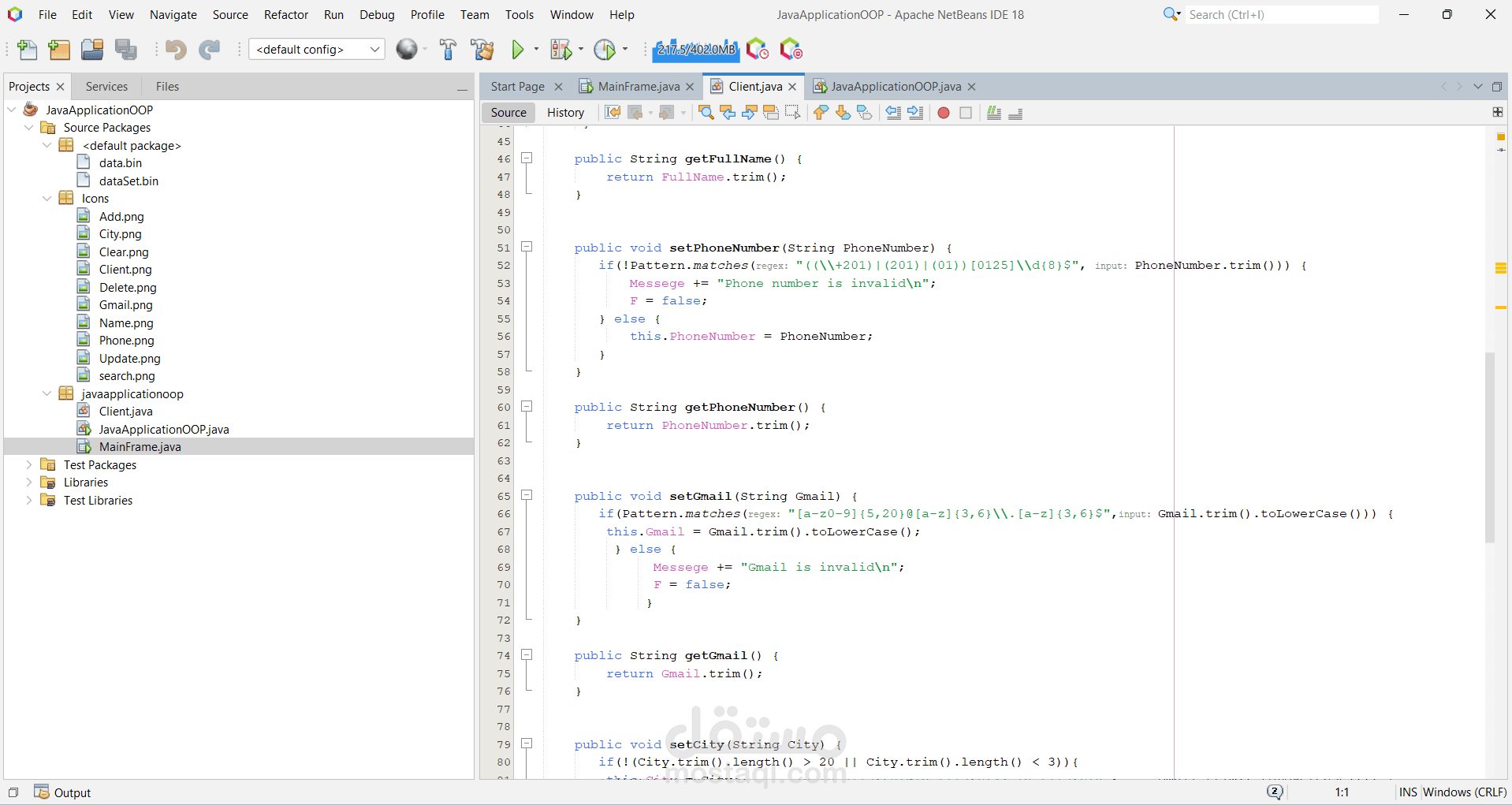Viewport: 1512px width, 805px height.
Task: Collapse the Icons package node
Action: click(47, 198)
